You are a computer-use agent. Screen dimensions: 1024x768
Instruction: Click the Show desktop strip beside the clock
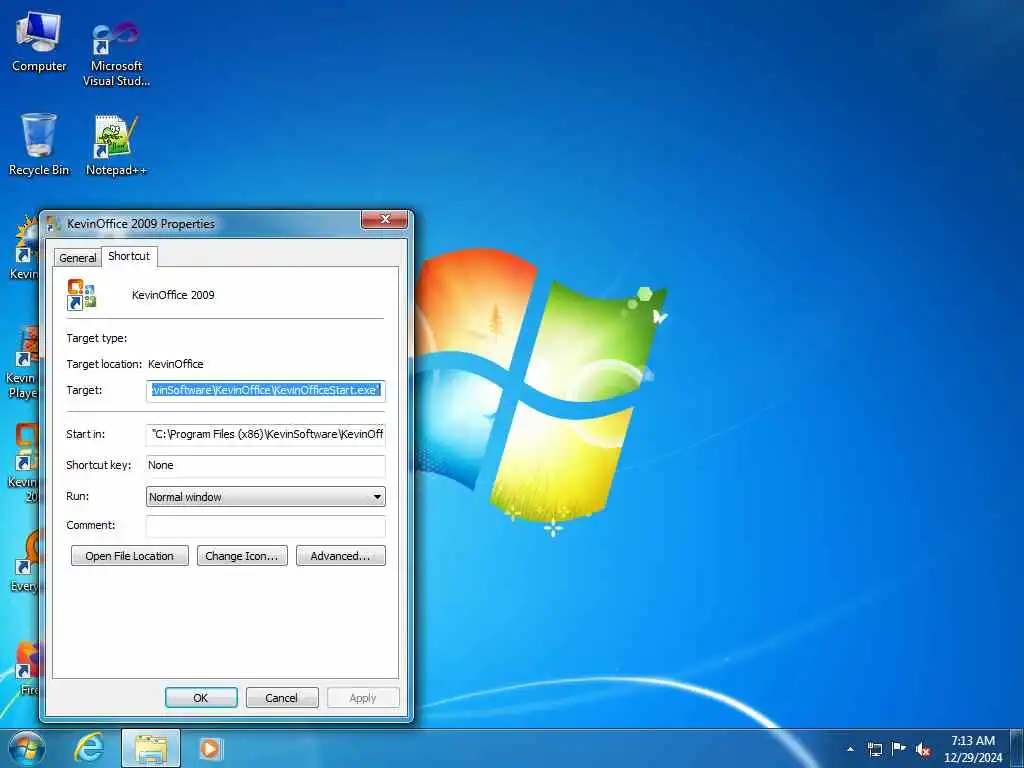1017,748
